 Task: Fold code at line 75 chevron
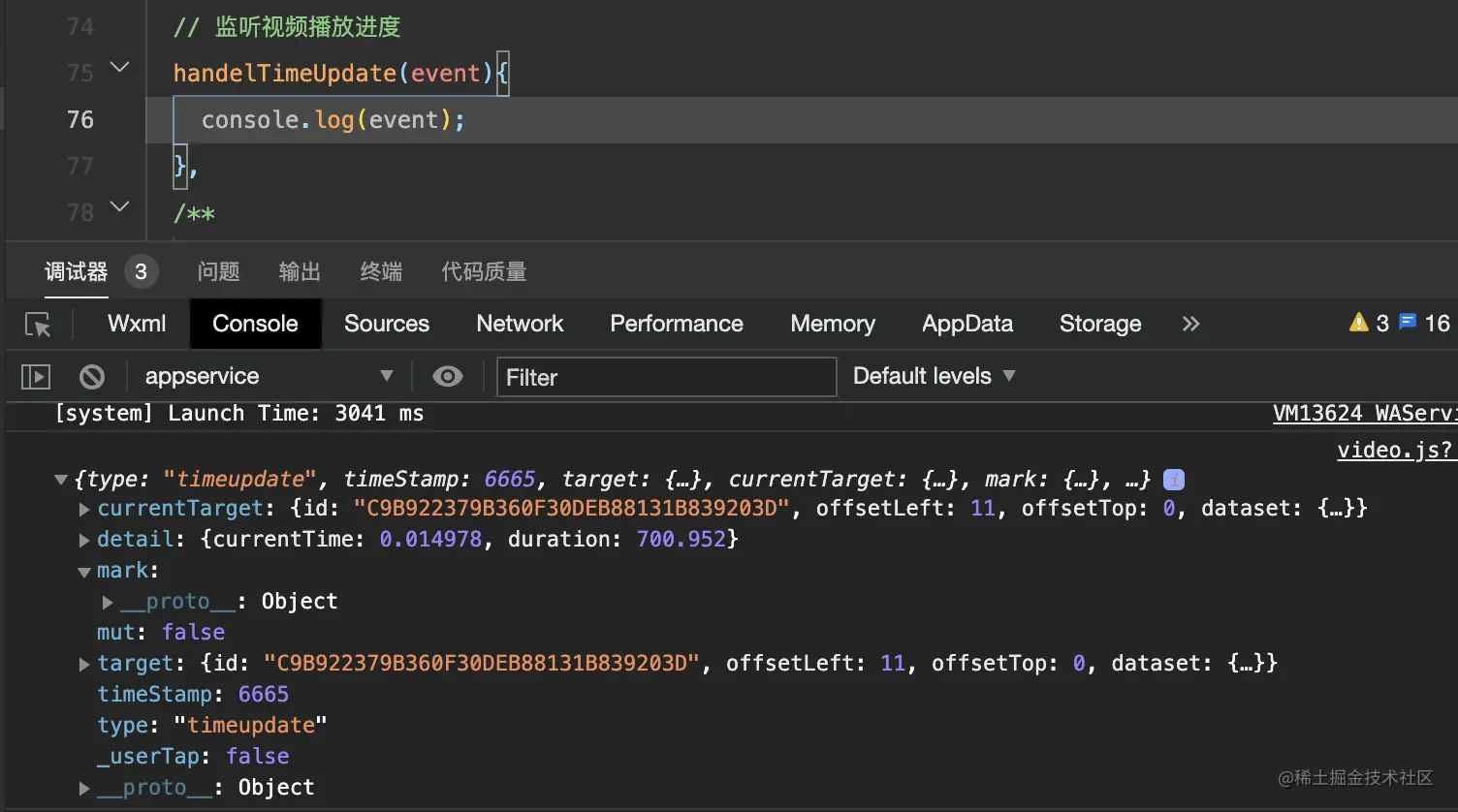(120, 67)
